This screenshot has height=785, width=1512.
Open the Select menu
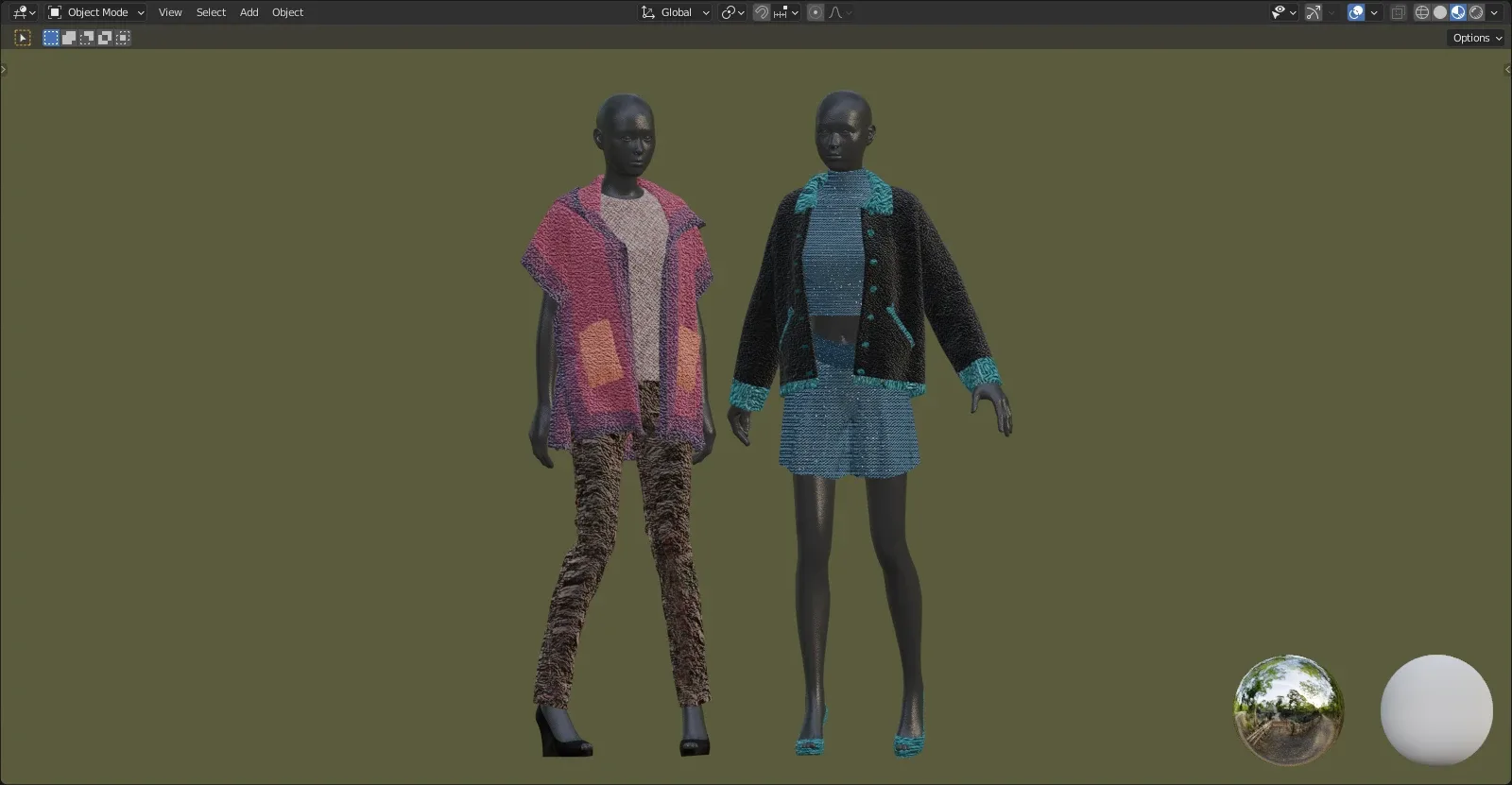[x=211, y=12]
